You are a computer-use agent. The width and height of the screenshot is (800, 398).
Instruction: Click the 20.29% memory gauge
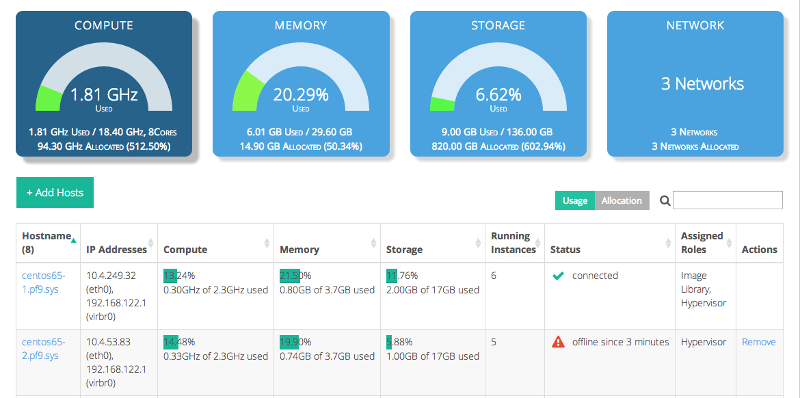(x=301, y=77)
